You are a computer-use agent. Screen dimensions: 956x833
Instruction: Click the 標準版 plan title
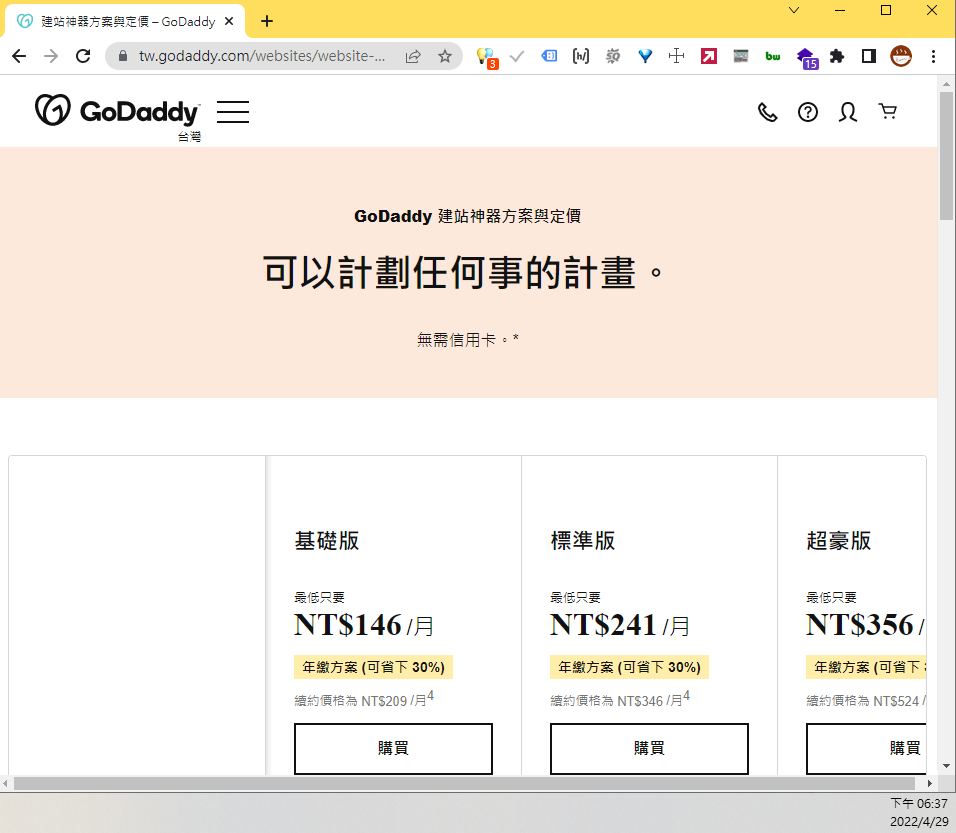[583, 541]
